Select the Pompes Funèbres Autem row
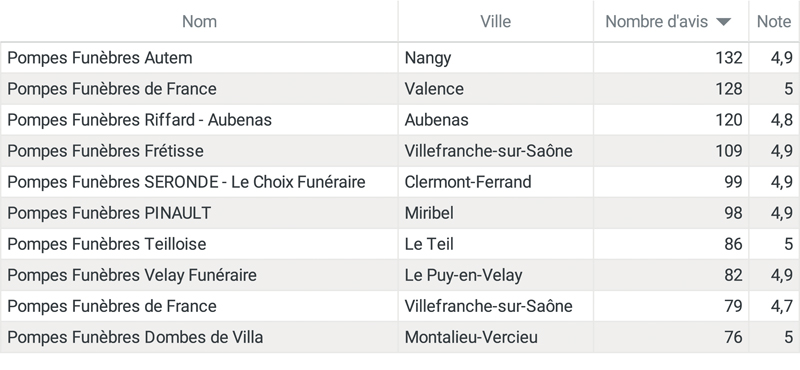Viewport: 800px width, 370px height. click(400, 58)
